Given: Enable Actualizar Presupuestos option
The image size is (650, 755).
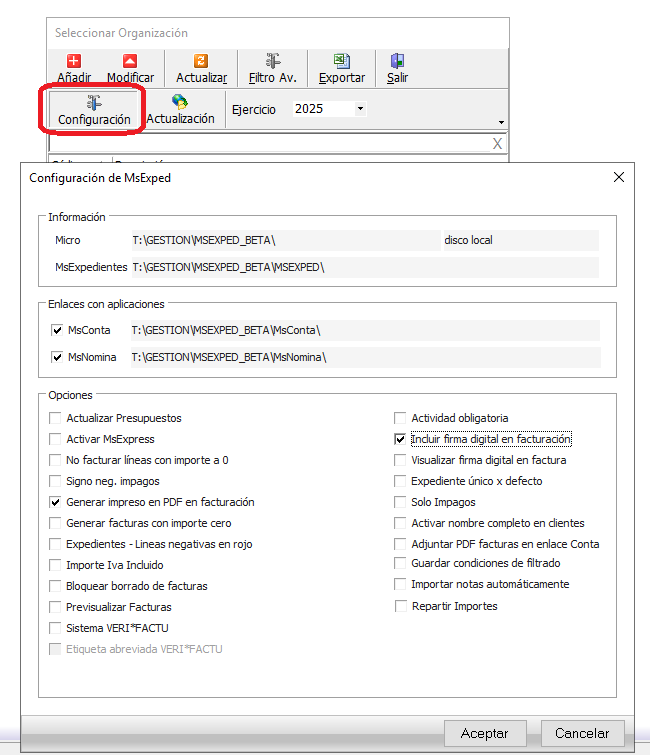Looking at the screenshot, I should tap(55, 418).
